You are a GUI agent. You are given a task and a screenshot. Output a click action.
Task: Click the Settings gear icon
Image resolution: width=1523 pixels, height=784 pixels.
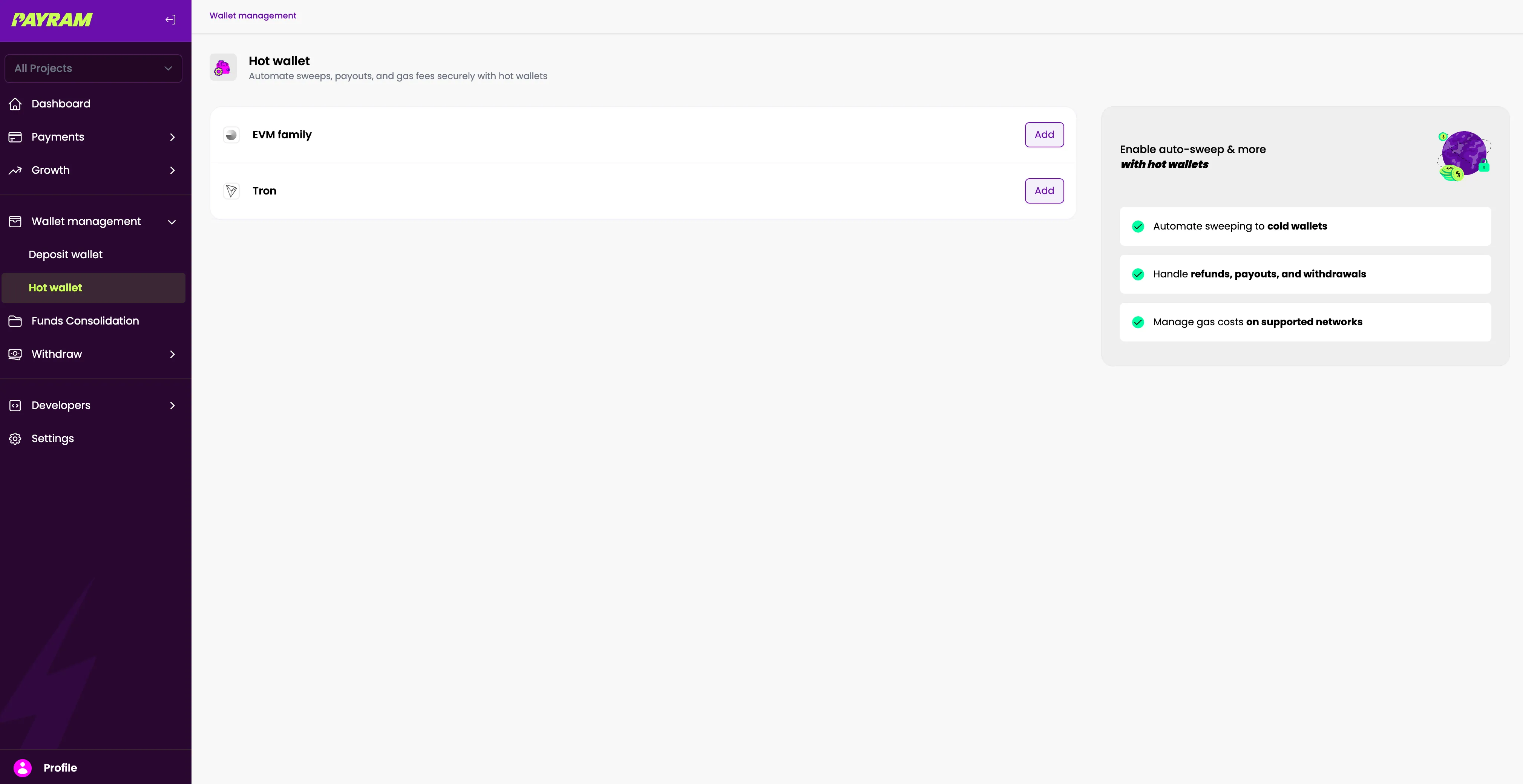click(x=15, y=439)
